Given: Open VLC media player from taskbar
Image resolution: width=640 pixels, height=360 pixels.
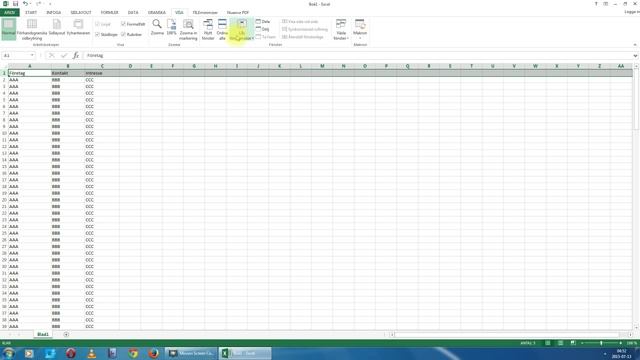Looking at the screenshot, I should point(91,353).
